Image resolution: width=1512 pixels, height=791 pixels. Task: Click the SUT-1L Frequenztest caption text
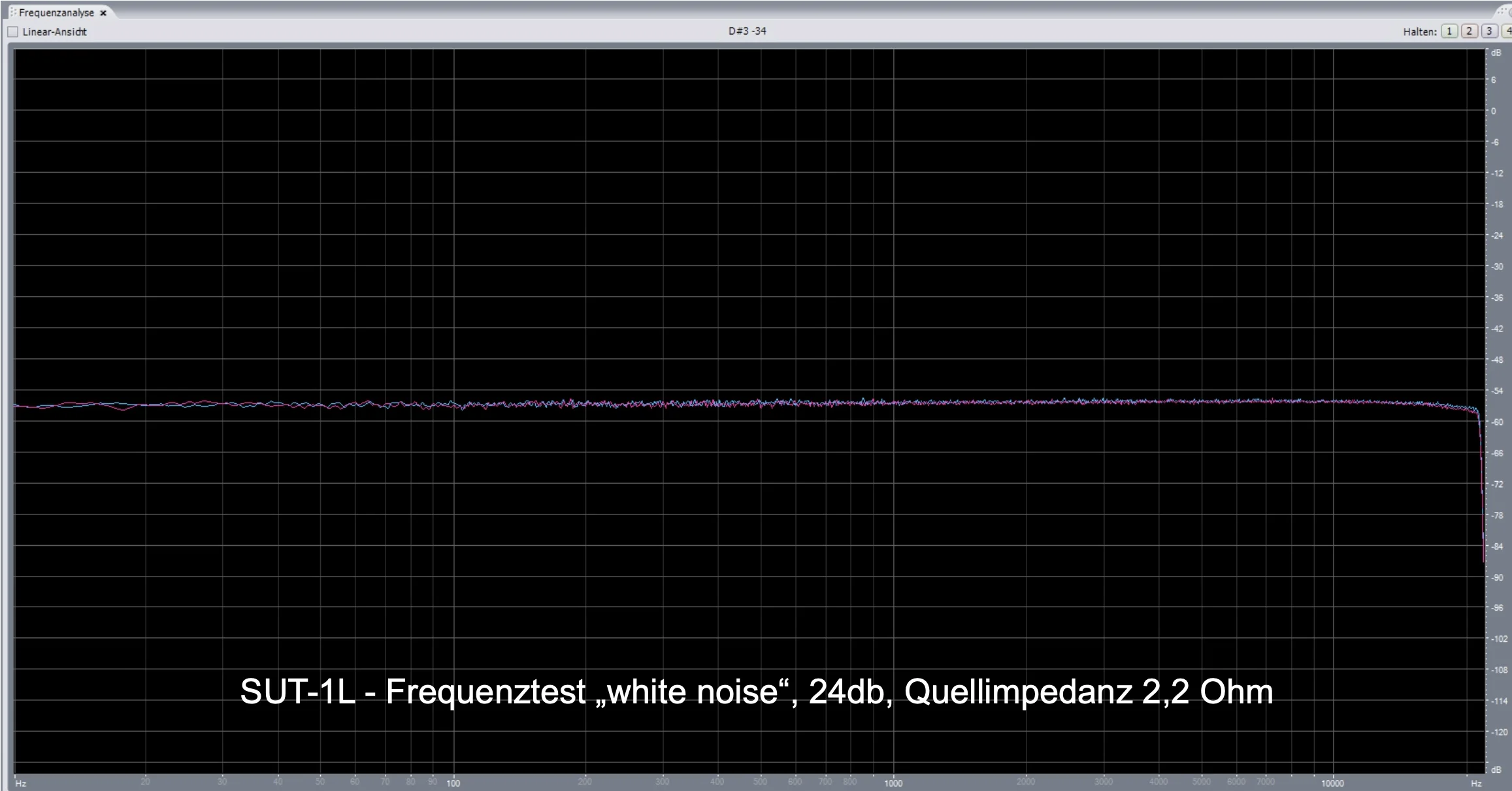point(756,692)
